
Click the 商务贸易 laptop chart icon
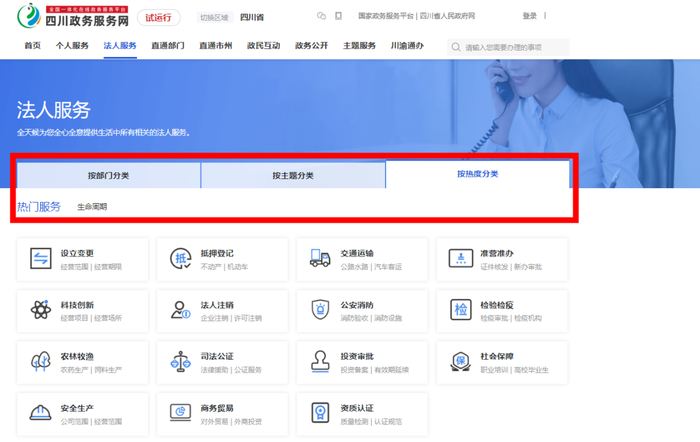tap(180, 413)
